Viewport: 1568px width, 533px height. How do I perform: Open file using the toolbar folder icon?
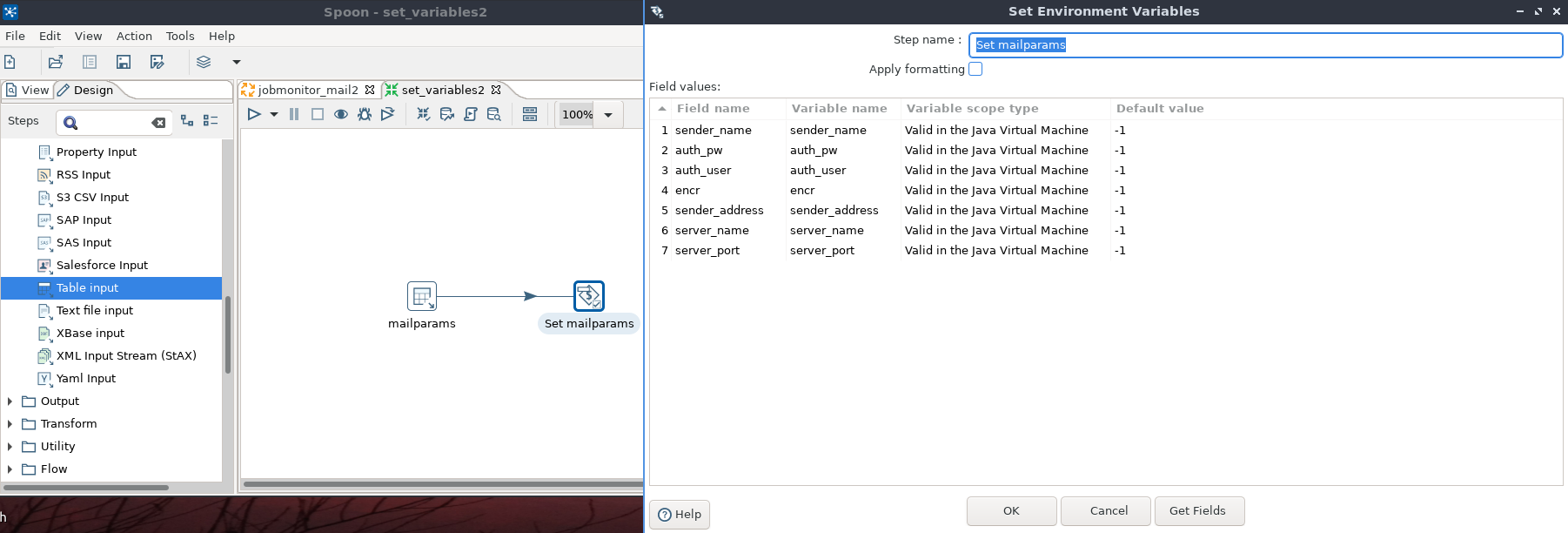pos(56,62)
